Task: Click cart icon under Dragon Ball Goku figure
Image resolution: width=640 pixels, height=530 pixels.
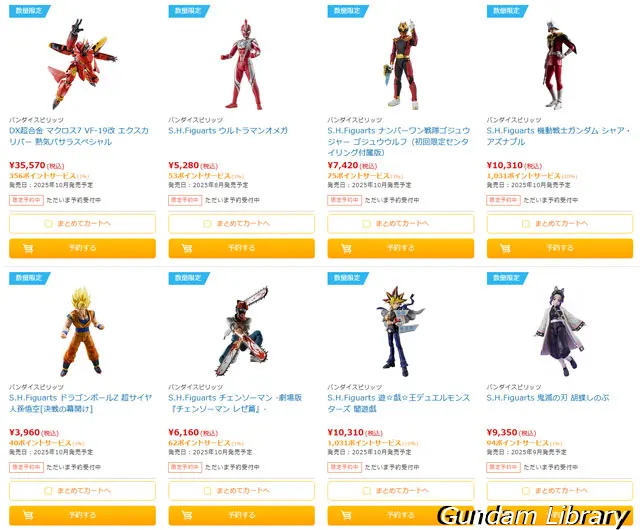Action: pyautogui.click(x=28, y=515)
